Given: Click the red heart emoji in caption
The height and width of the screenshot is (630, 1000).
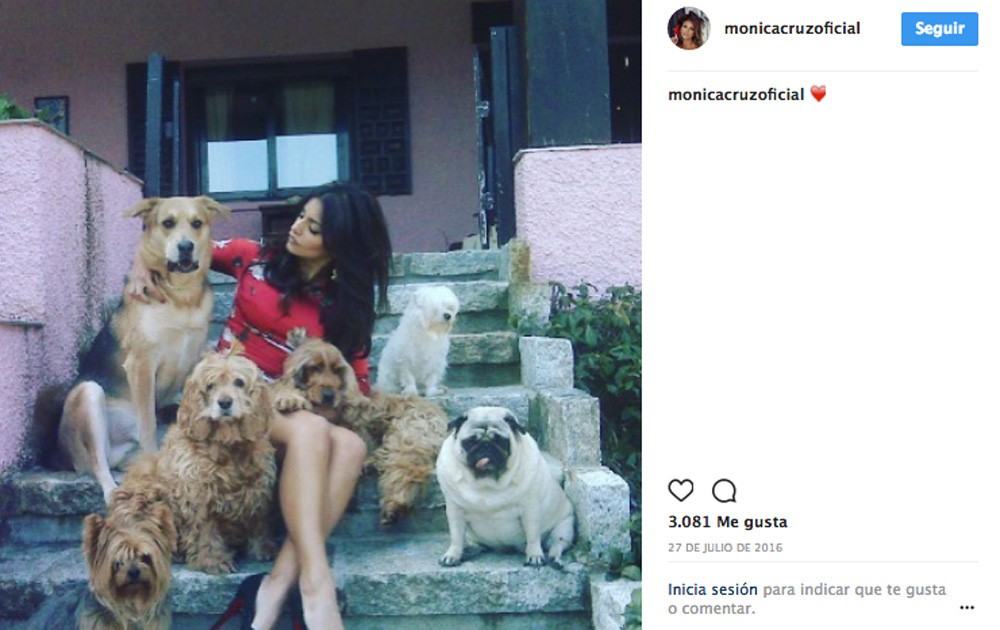Looking at the screenshot, I should tap(818, 94).
